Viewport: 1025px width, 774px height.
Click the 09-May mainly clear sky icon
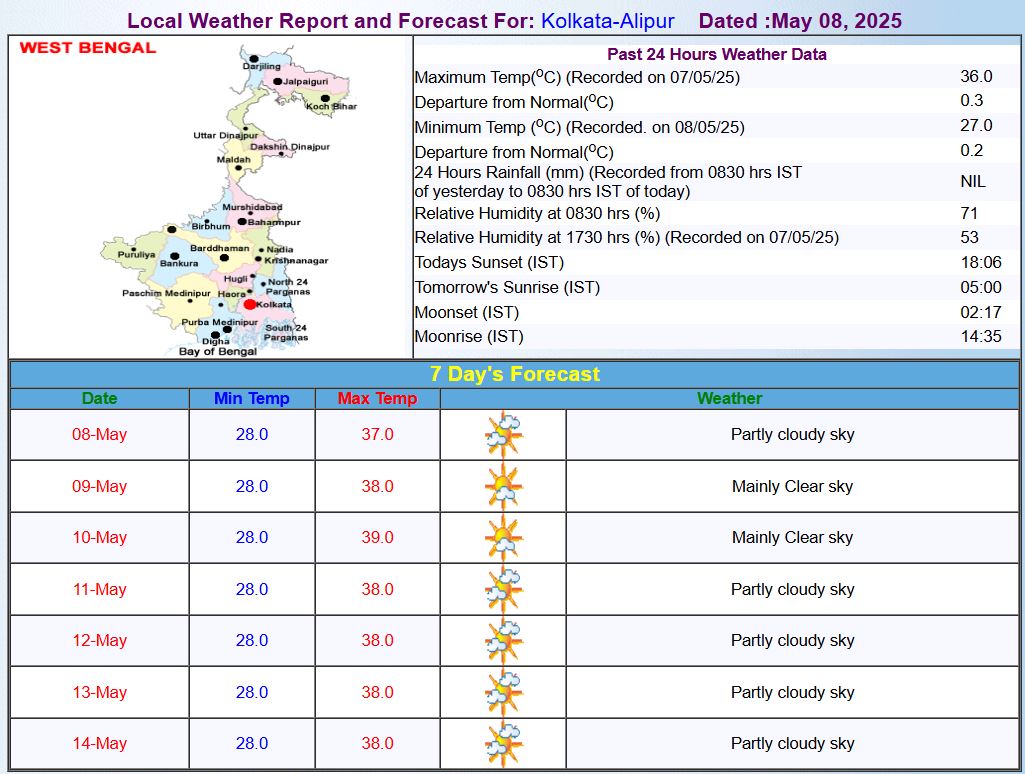502,486
